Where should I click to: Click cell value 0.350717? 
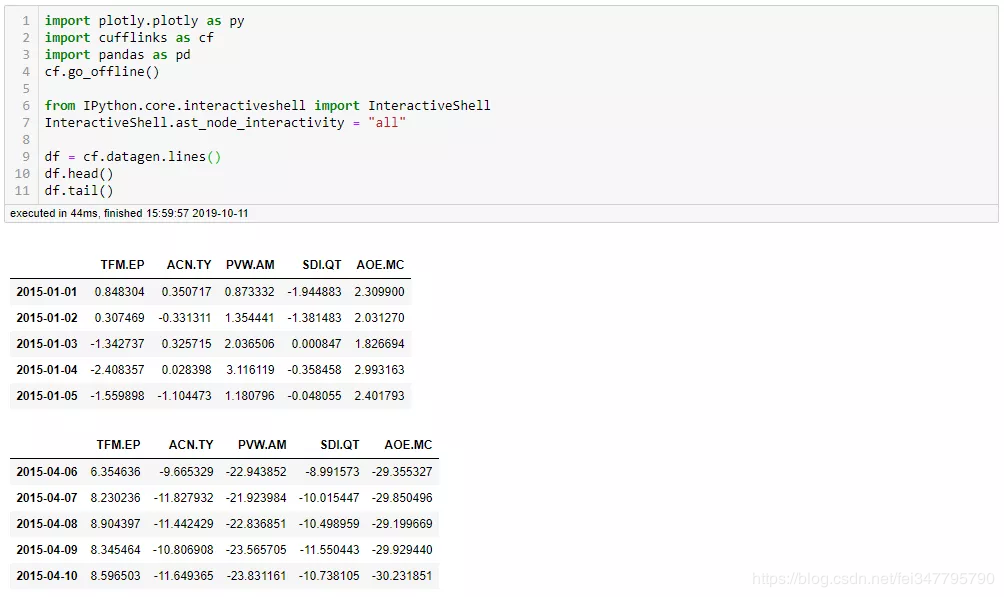point(186,291)
